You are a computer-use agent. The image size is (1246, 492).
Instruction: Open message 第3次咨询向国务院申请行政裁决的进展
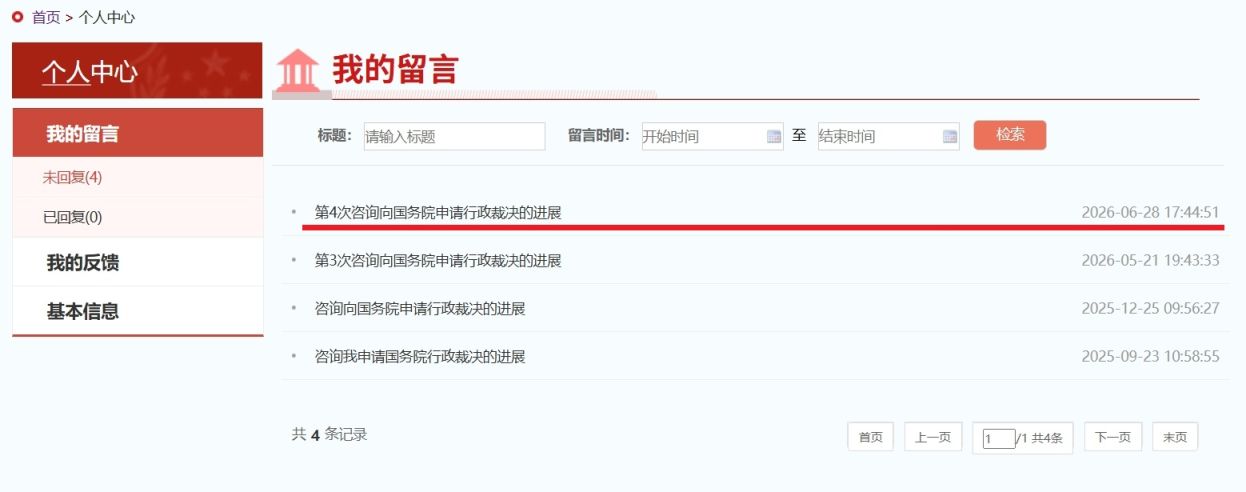pos(438,261)
